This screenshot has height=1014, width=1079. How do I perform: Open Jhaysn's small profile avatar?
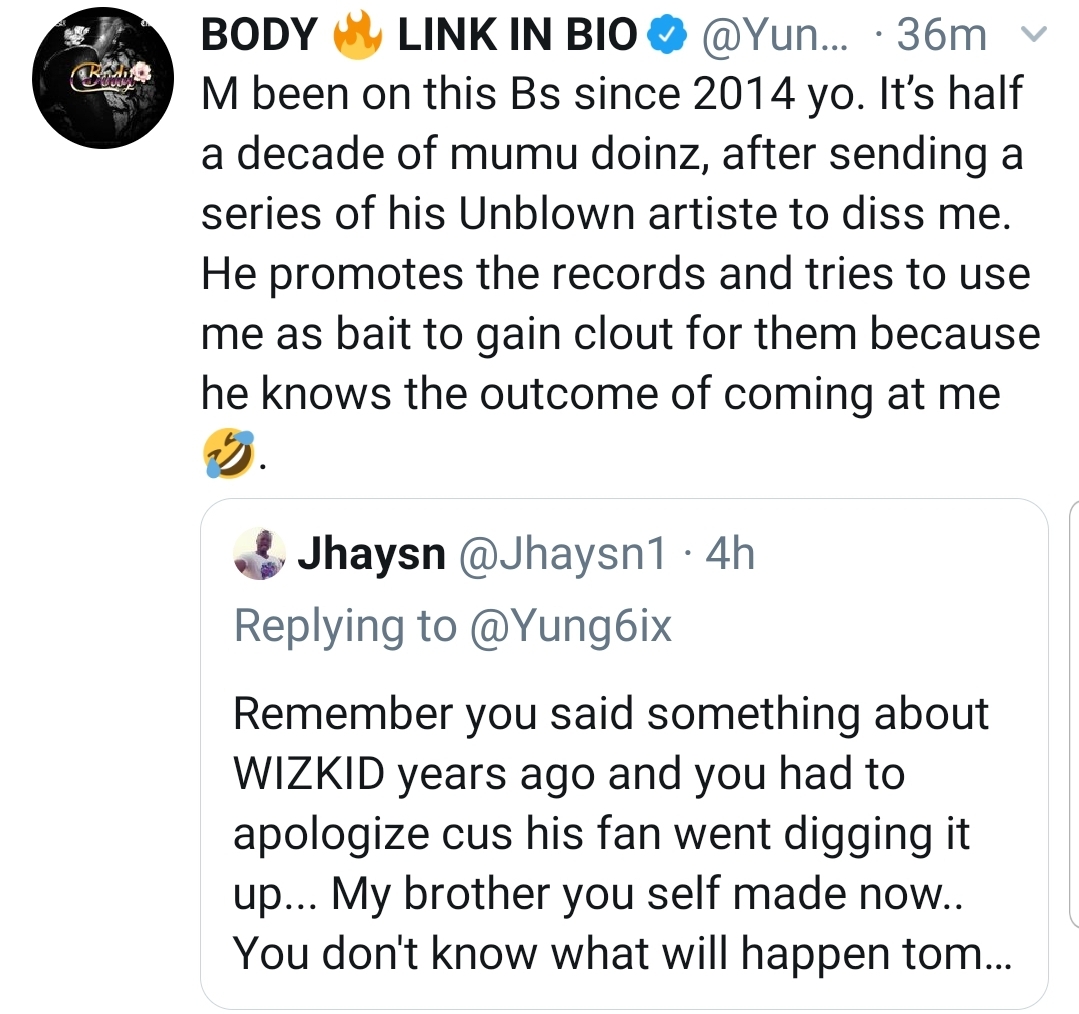[x=261, y=554]
